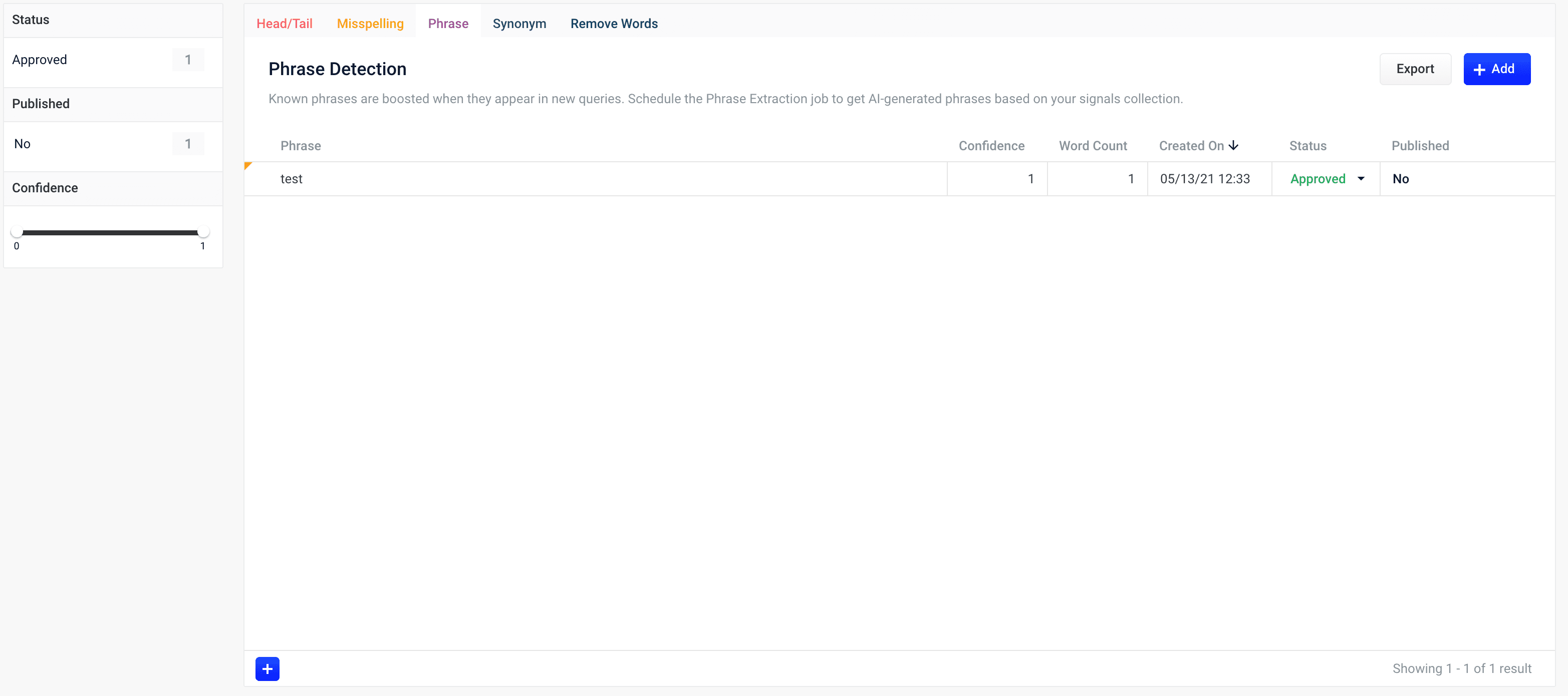Click the 'Showing 1 - 1 of 1 result' text
The image size is (1568, 696).
coord(1461,668)
